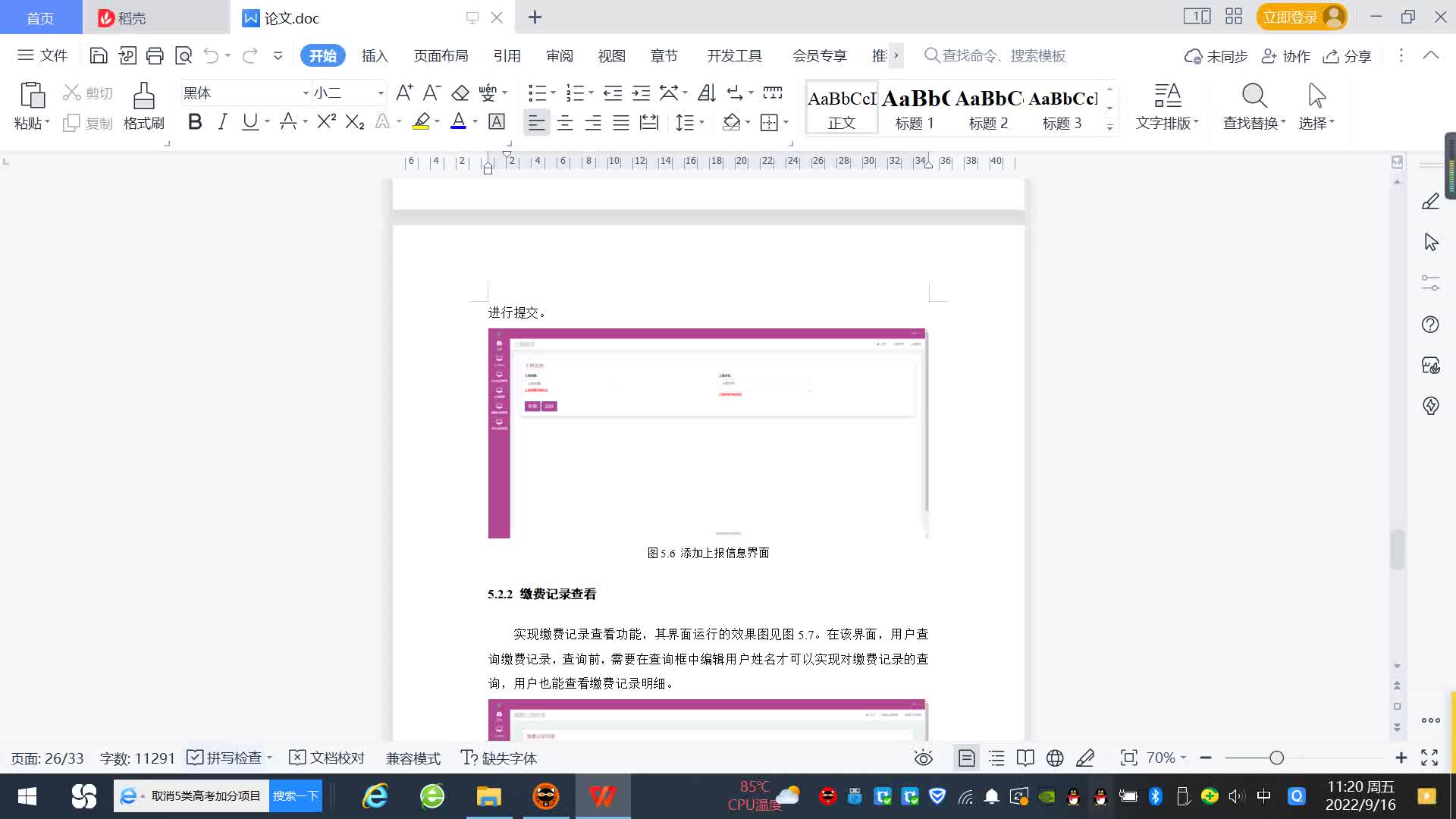Apply bold formatting with B icon
1456x819 pixels.
(x=195, y=122)
